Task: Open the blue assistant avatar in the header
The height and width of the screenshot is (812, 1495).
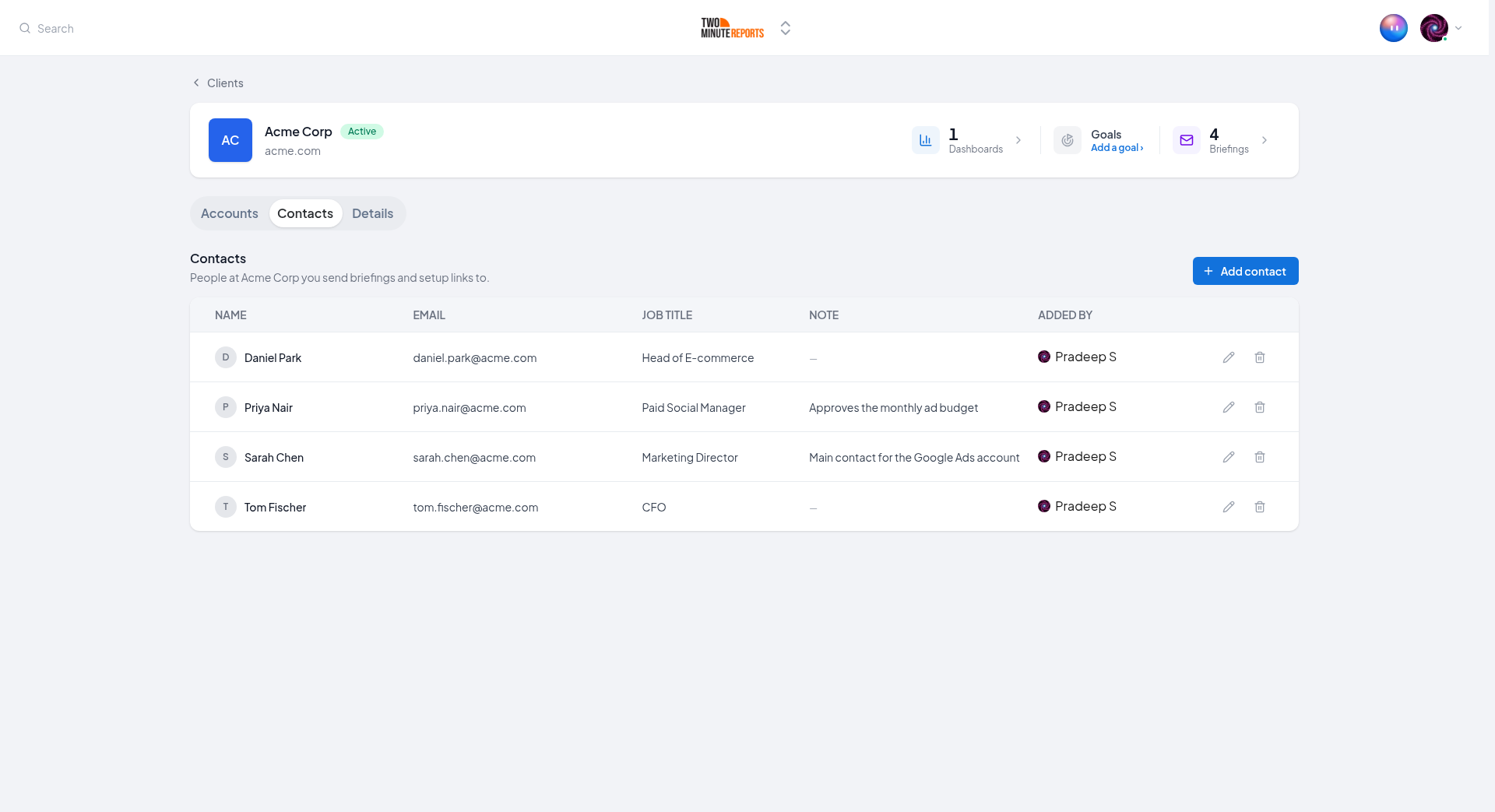Action: pos(1394,28)
